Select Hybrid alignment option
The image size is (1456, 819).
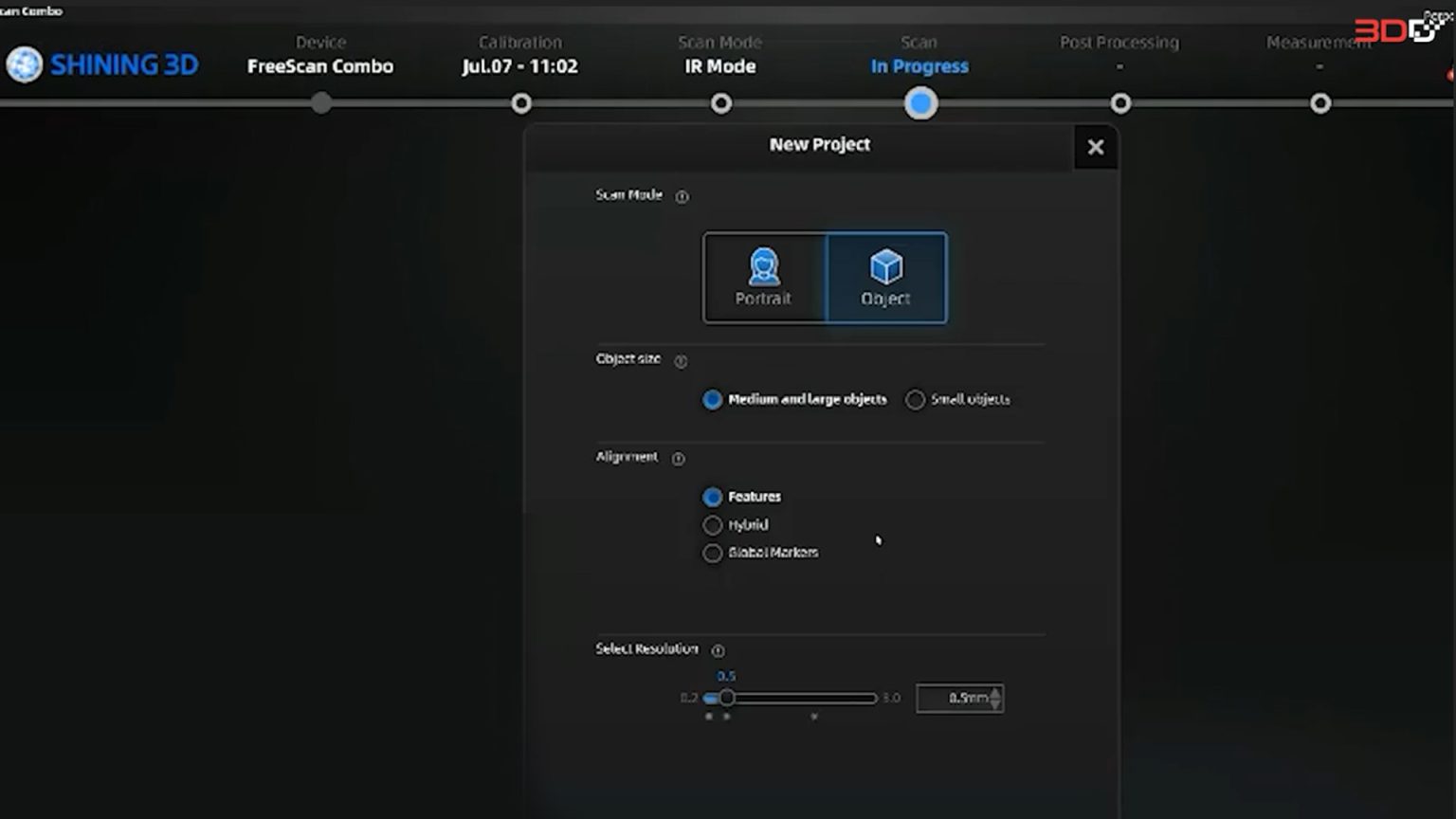(712, 525)
